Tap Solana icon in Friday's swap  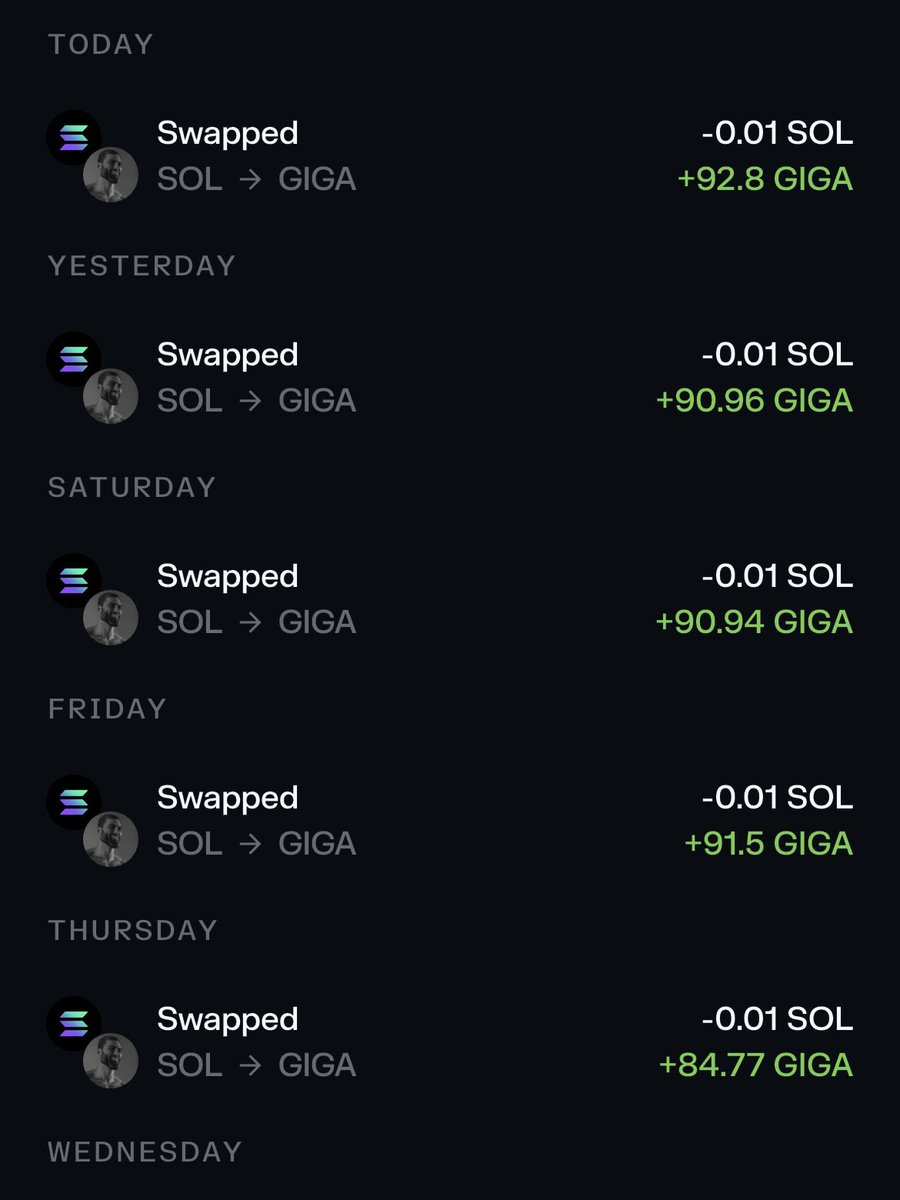(x=74, y=803)
